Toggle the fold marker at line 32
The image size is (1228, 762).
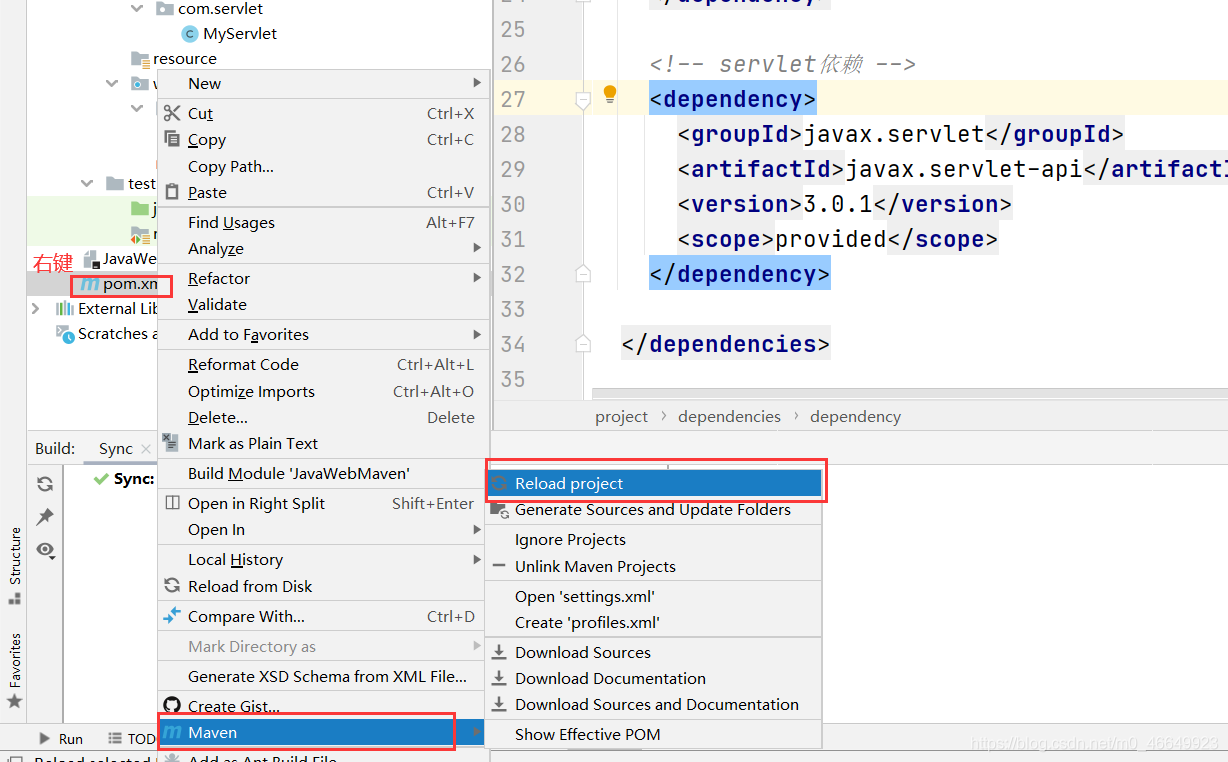coord(583,274)
